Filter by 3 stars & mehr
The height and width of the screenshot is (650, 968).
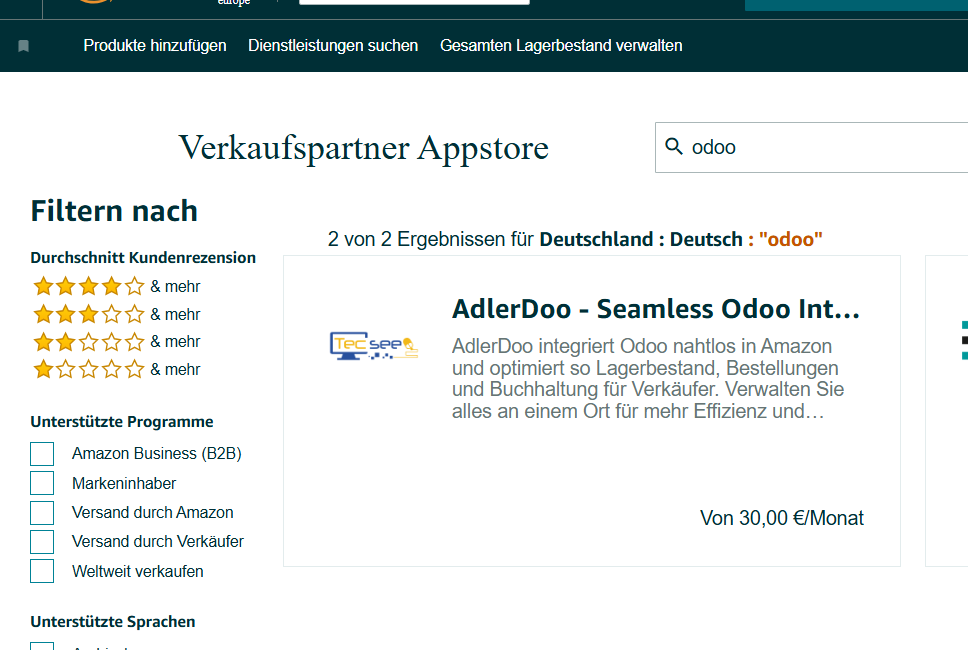point(116,314)
